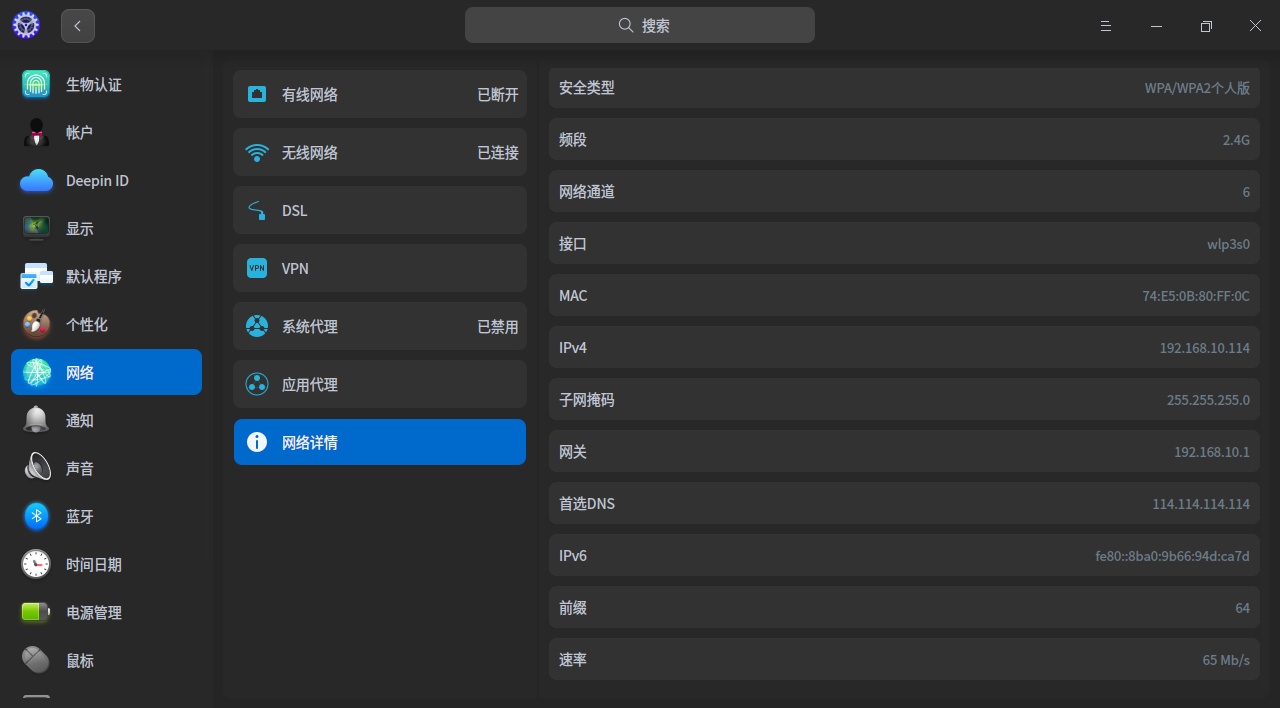Click the 个性化 palette icon
Image resolution: width=1280 pixels, height=708 pixels.
coord(36,324)
